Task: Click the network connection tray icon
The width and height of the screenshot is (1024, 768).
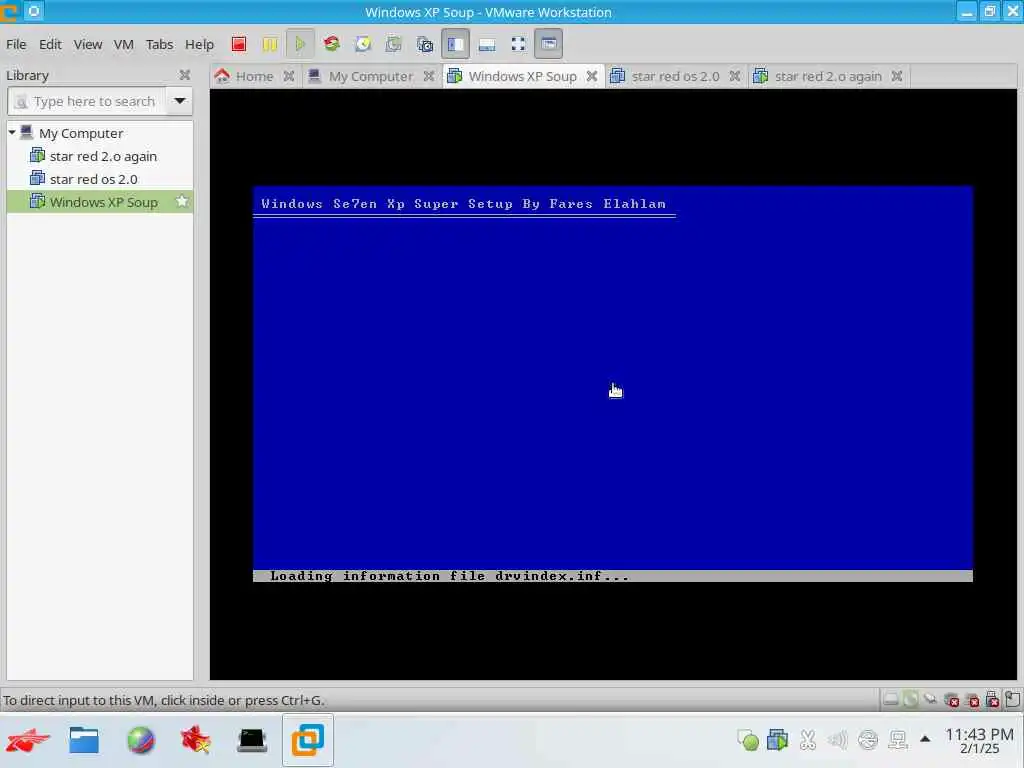Action: (x=898, y=740)
